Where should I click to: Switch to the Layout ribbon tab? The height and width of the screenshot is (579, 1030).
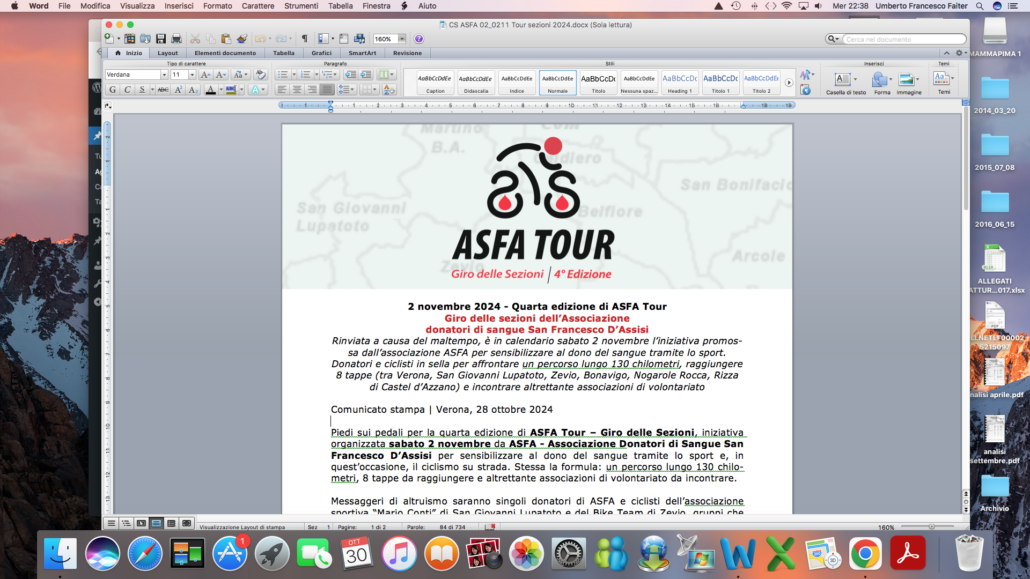tap(168, 53)
